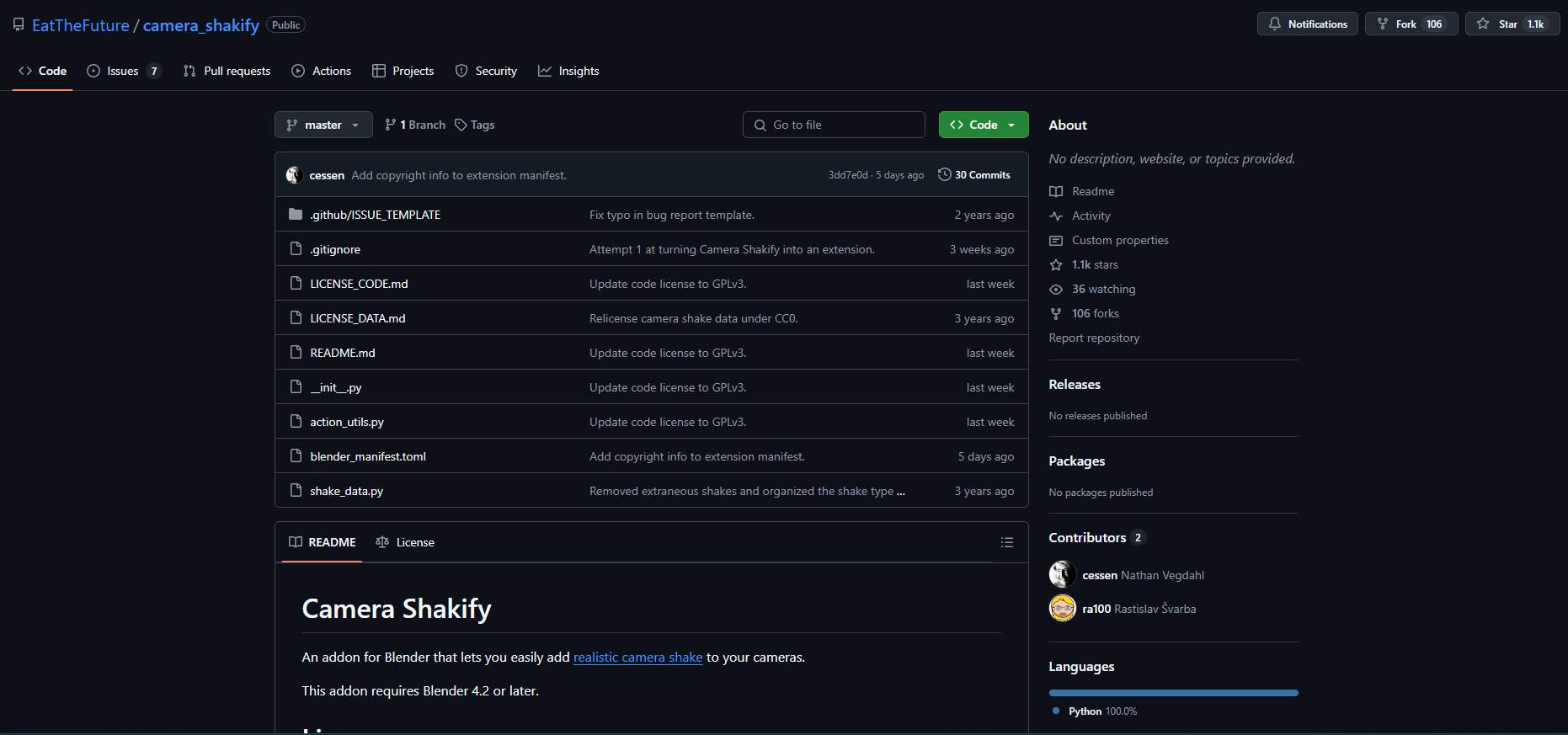This screenshot has height=735, width=1568.
Task: Open the Issues tab
Action: pyautogui.click(x=124, y=71)
